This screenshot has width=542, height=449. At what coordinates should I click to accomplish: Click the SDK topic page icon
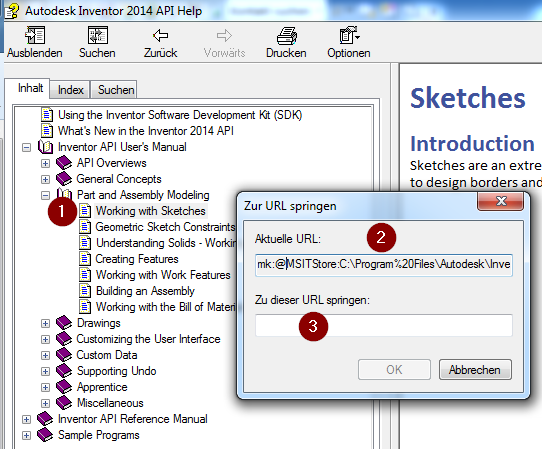[x=47, y=114]
